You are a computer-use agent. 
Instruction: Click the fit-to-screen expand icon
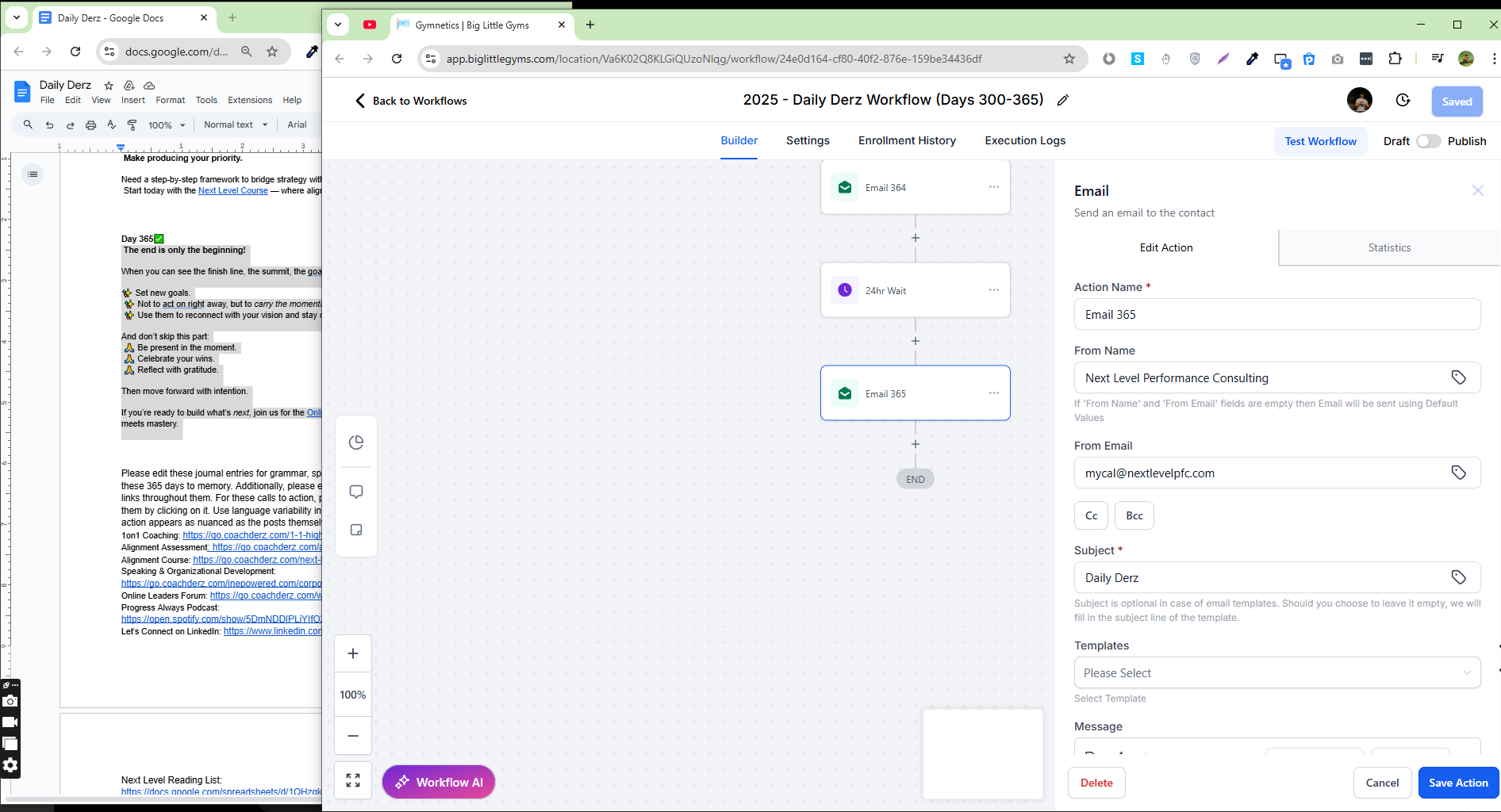click(x=353, y=780)
